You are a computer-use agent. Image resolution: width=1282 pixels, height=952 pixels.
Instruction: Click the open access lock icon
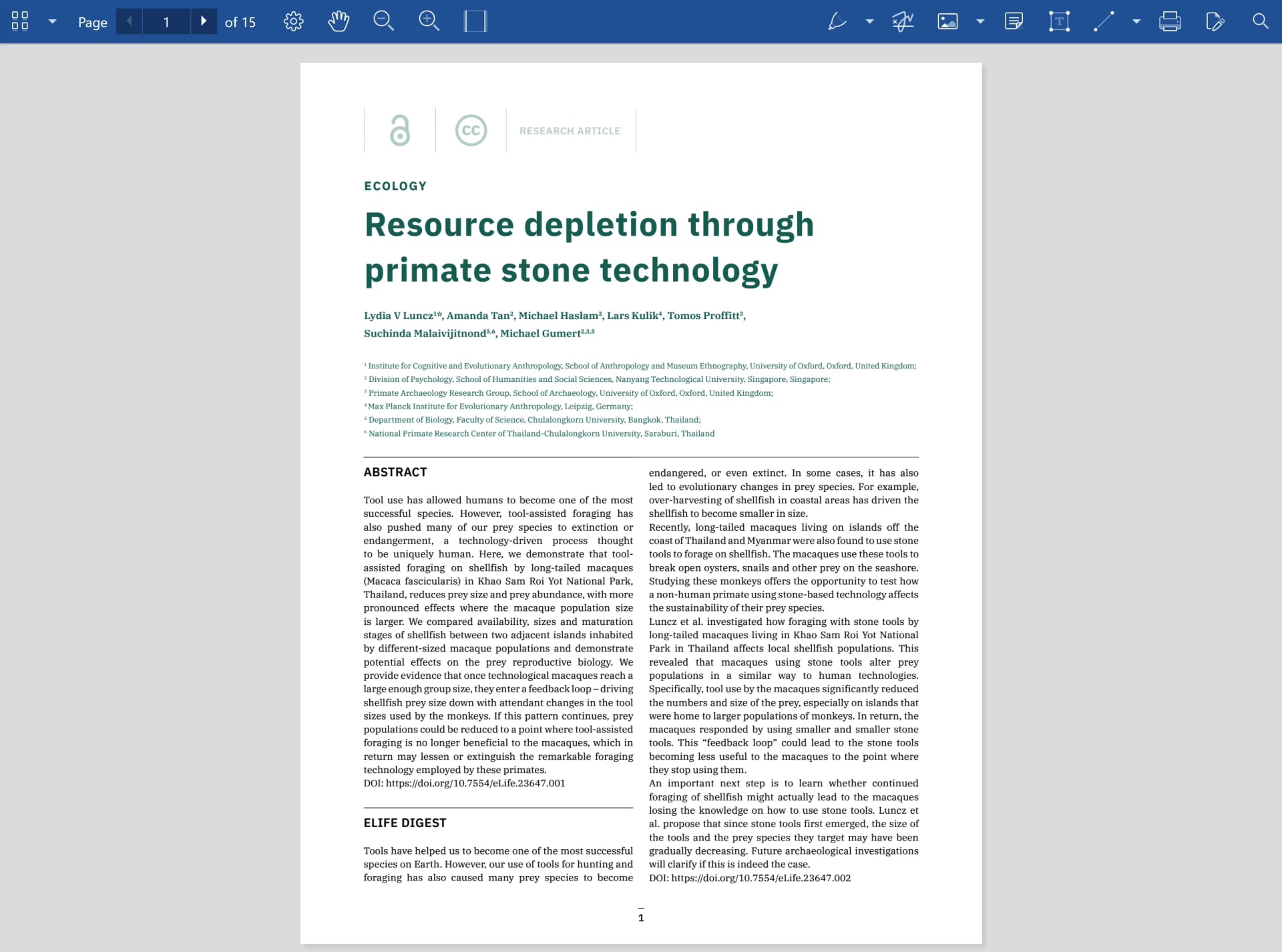[x=400, y=130]
